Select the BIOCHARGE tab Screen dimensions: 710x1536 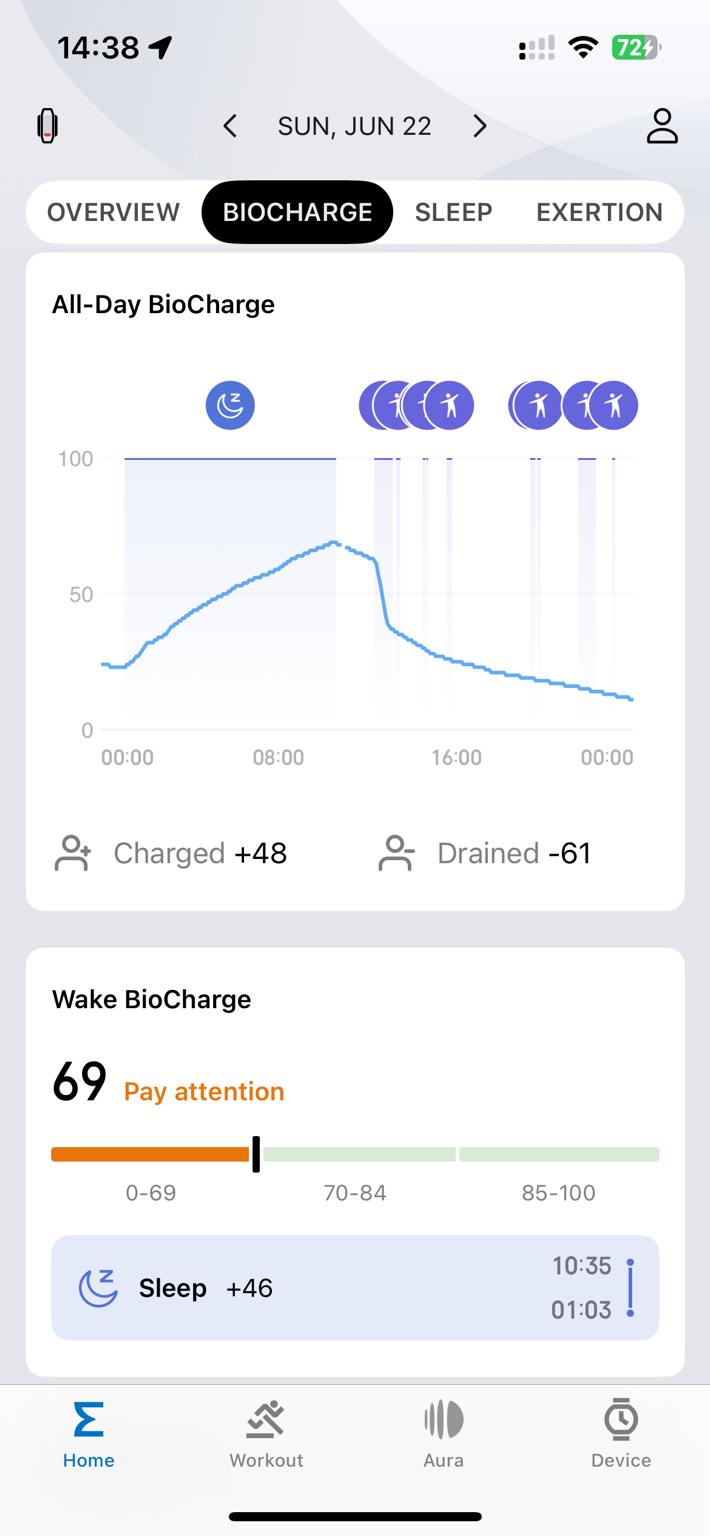297,212
